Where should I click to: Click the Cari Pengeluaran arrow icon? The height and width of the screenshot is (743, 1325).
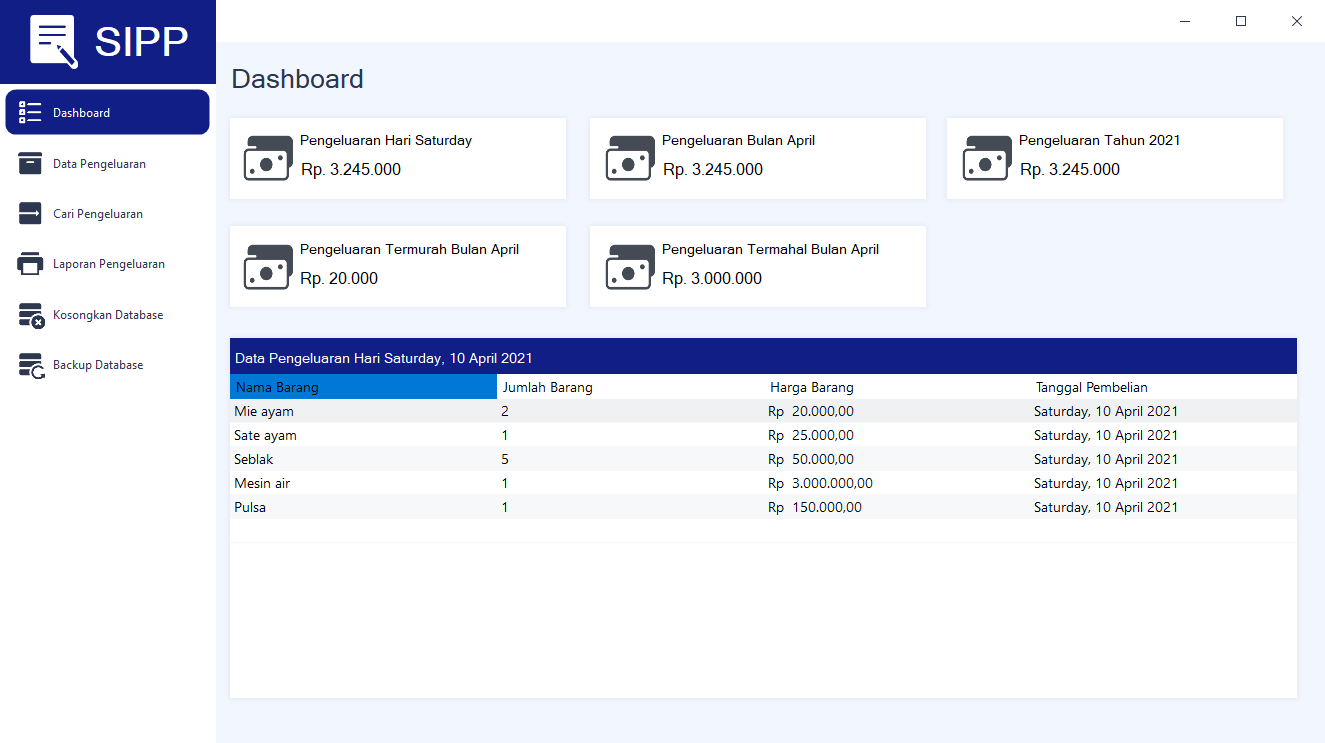pos(30,213)
